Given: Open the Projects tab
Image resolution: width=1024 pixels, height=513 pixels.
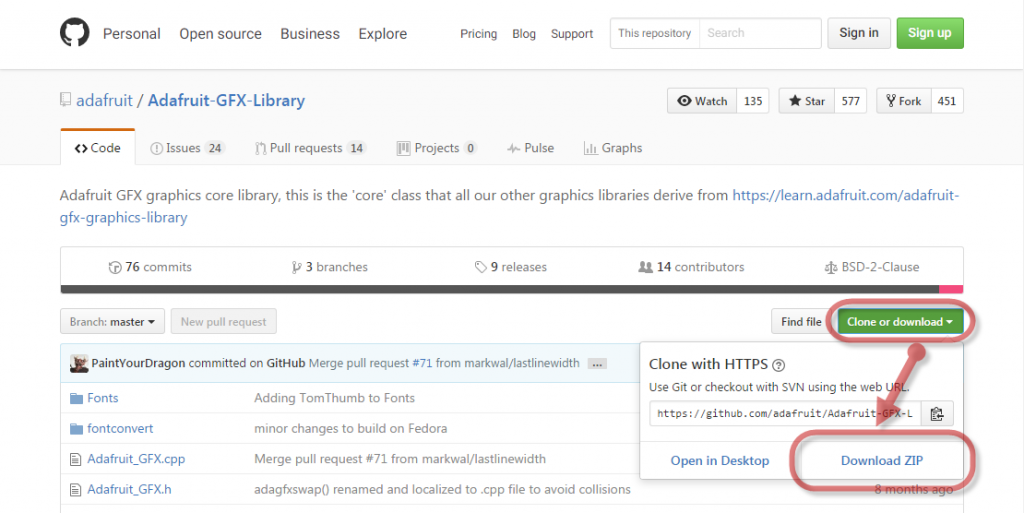Looking at the screenshot, I should click(437, 148).
